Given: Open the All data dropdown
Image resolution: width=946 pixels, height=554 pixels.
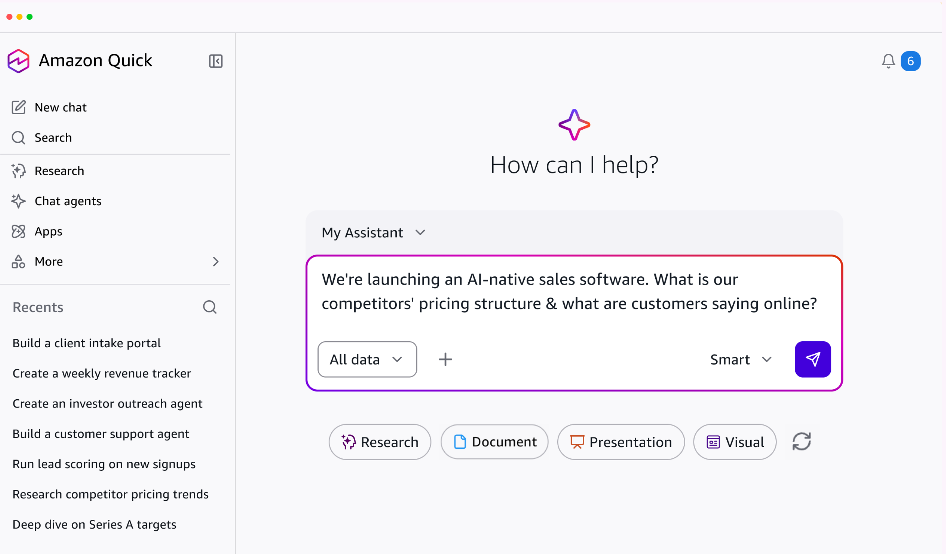Looking at the screenshot, I should pos(367,360).
